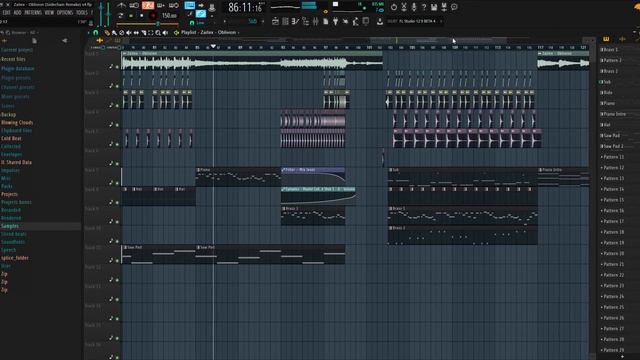Switch pattern/song mode toggle

click(x=121, y=16)
